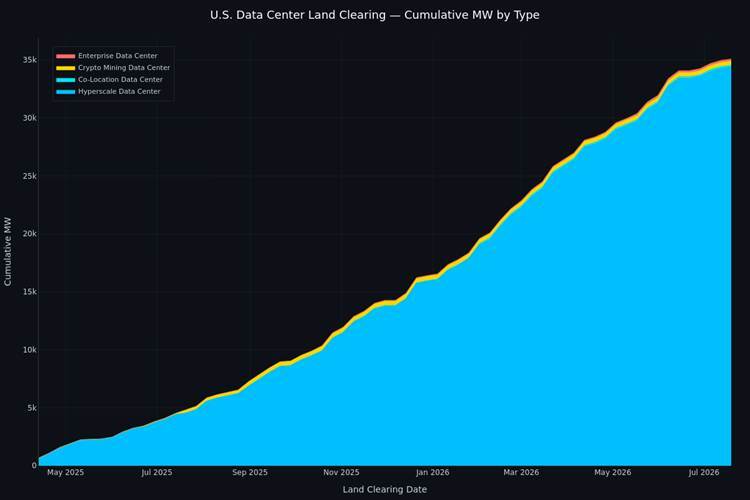Image resolution: width=750 pixels, height=500 pixels.
Task: Click the 'Jul 2025' x-axis tick label
Action: click(157, 473)
